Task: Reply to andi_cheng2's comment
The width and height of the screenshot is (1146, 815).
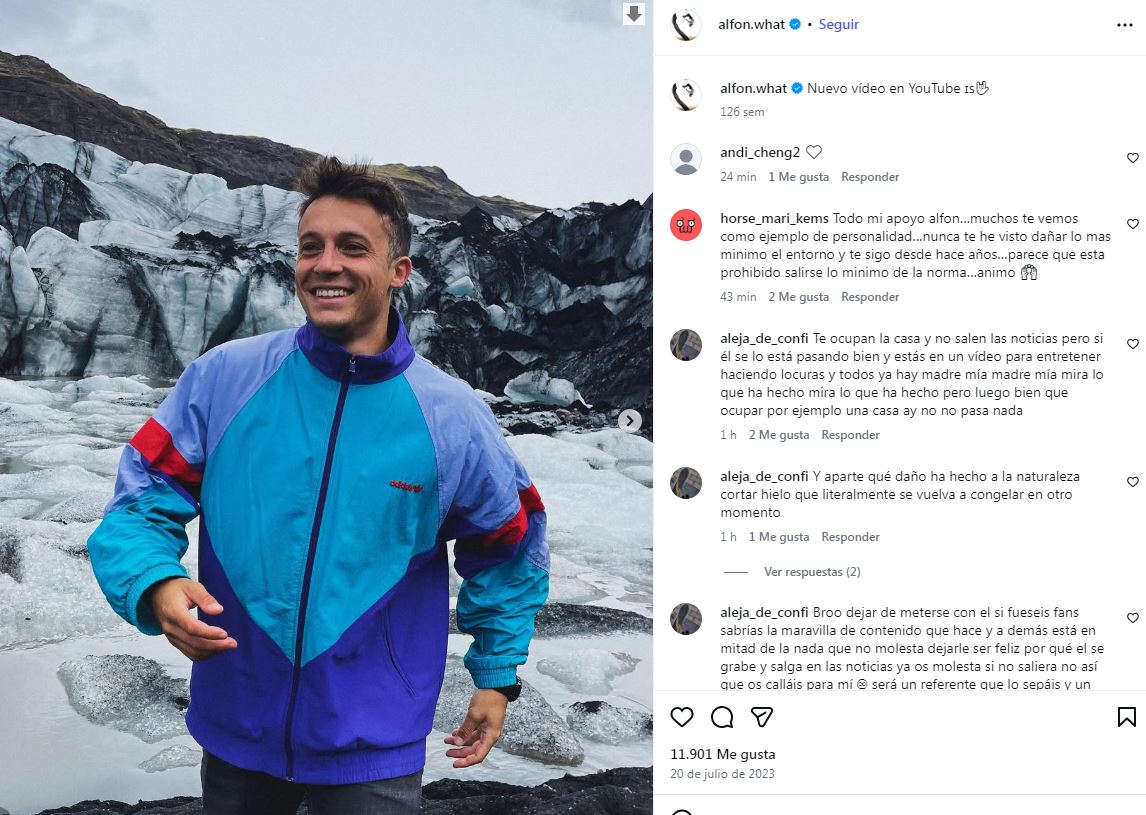Action: [870, 177]
